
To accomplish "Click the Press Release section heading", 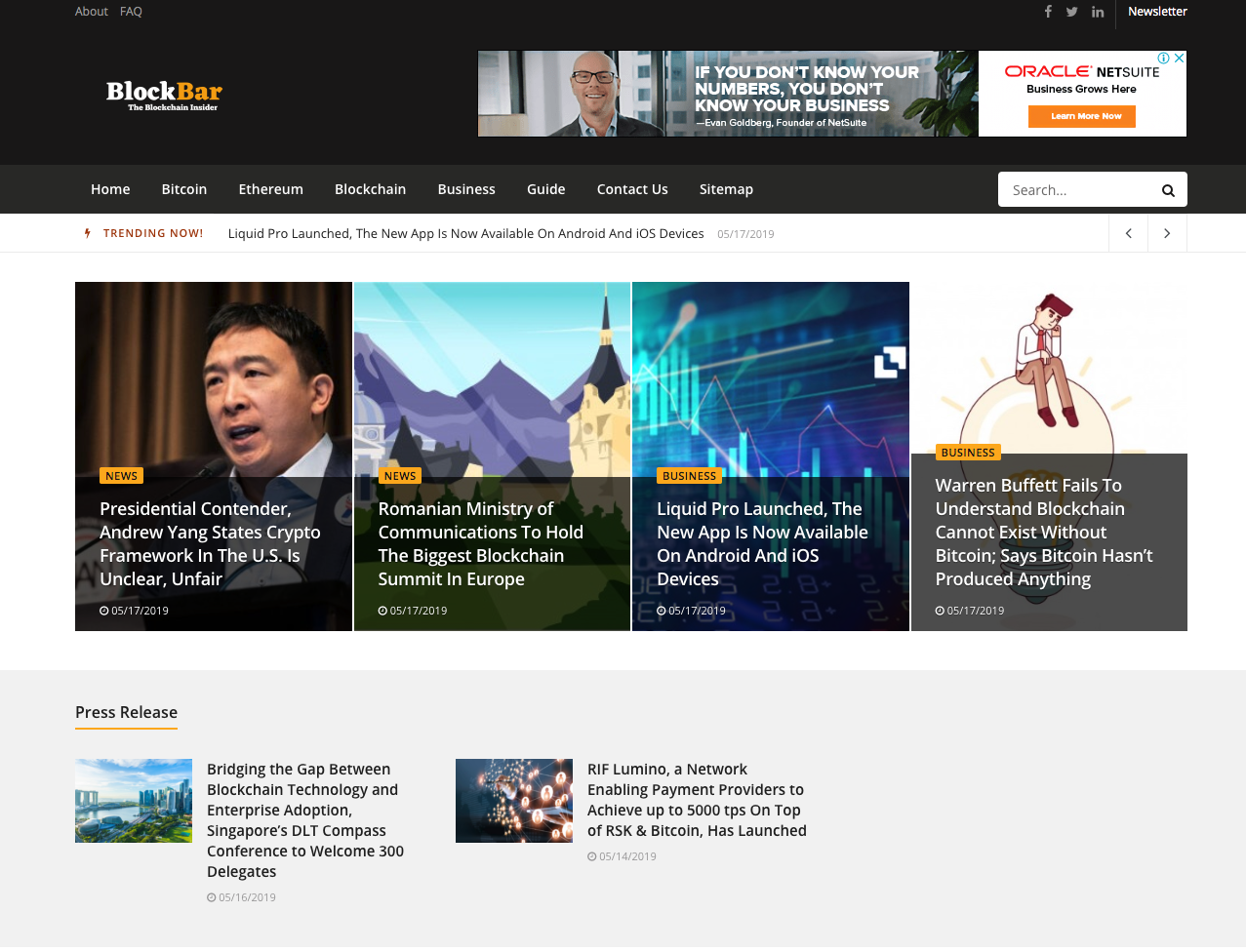I will coord(126,712).
